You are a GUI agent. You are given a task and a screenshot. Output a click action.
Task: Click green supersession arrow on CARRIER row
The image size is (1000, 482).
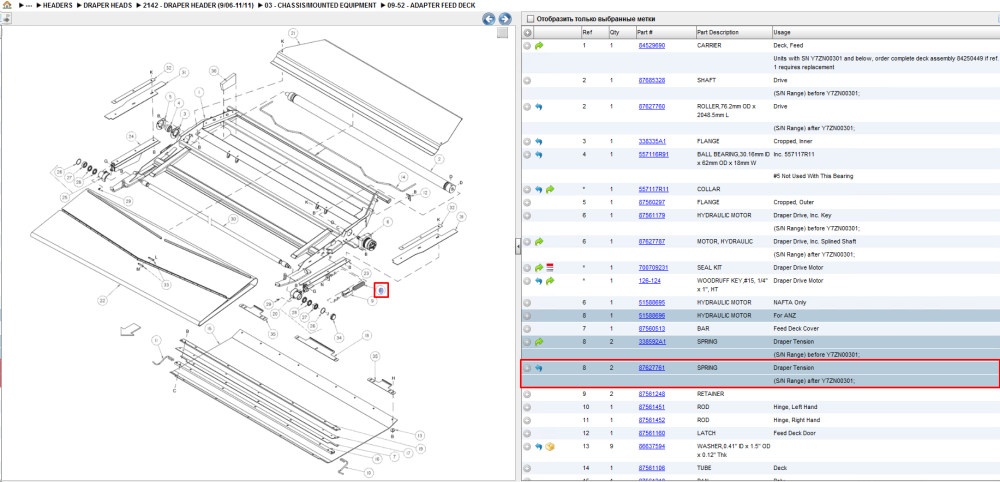(539, 46)
